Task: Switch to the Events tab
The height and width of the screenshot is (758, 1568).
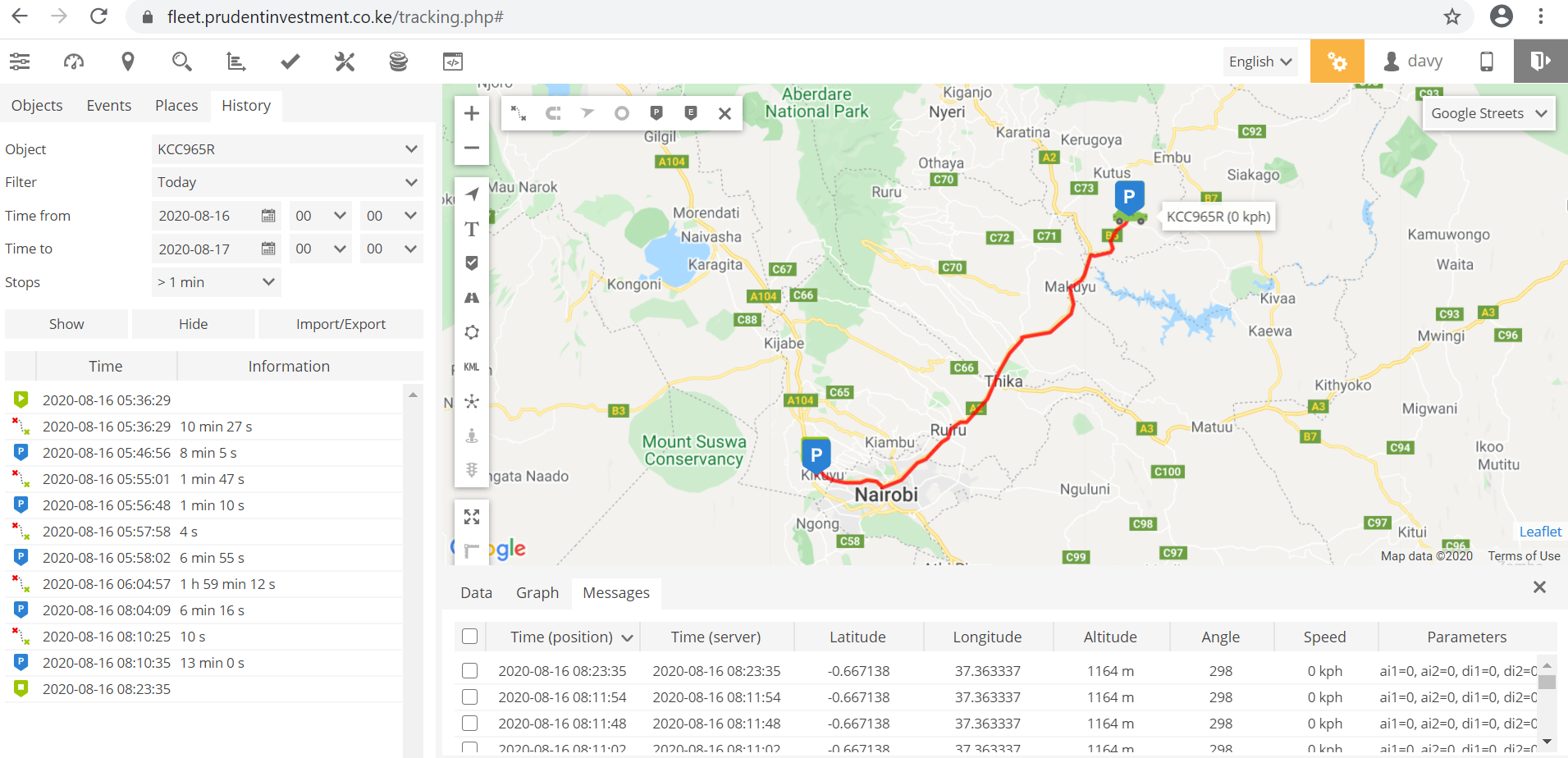Action: point(109,106)
